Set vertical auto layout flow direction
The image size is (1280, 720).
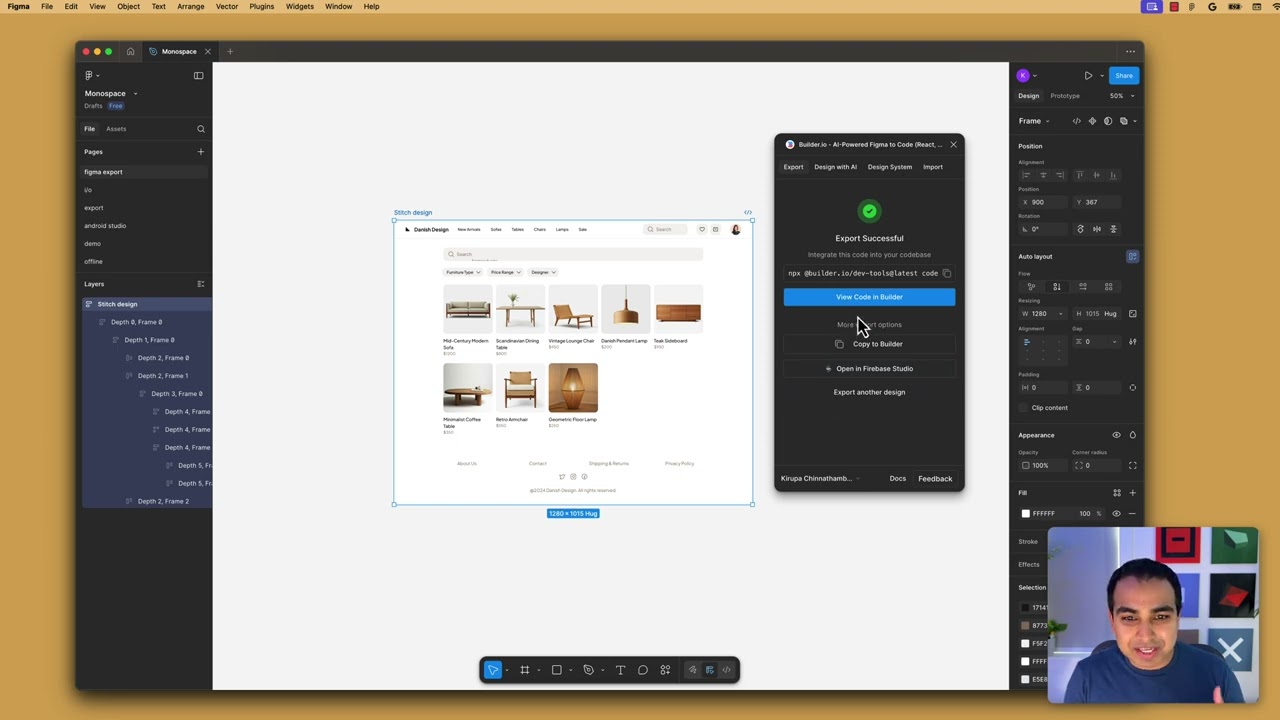pyautogui.click(x=1057, y=287)
